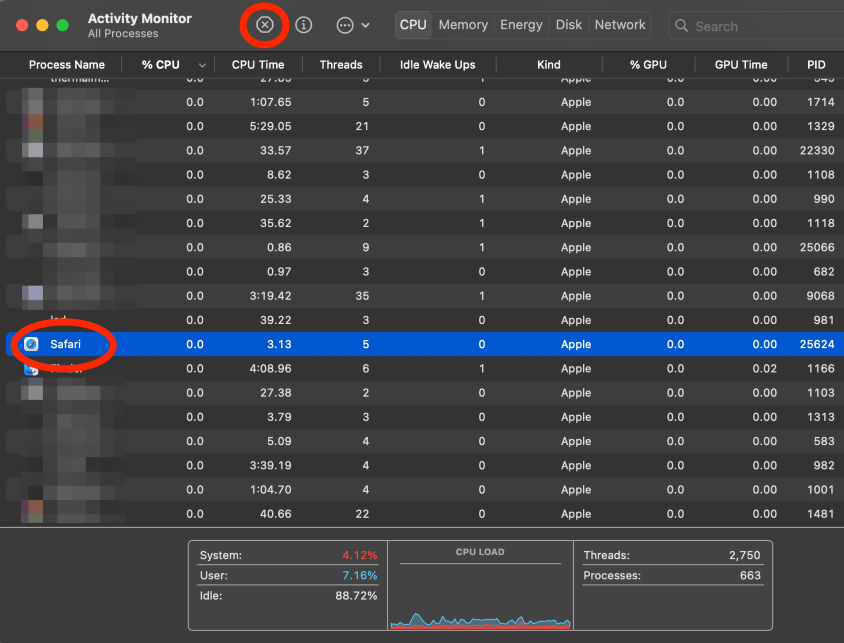Select the CPU tab
The width and height of the screenshot is (844, 643).
[413, 25]
